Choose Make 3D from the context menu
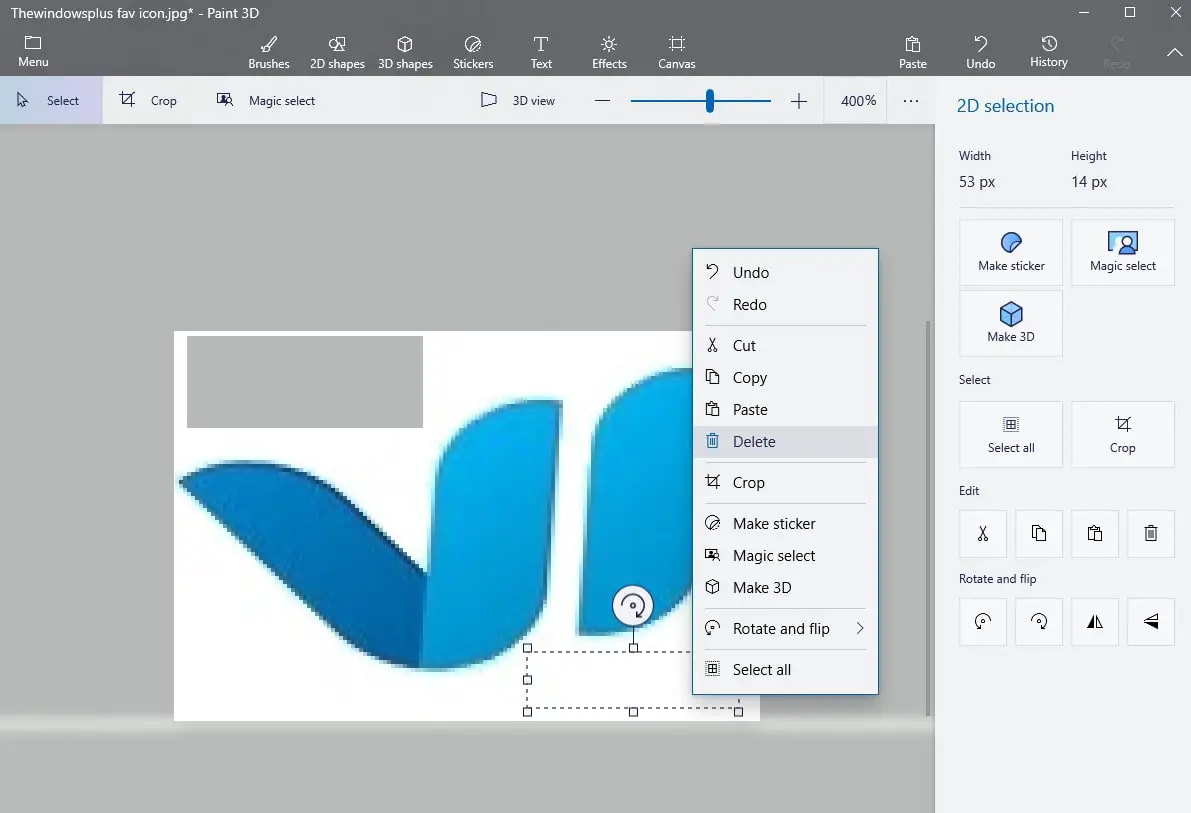 click(x=785, y=587)
